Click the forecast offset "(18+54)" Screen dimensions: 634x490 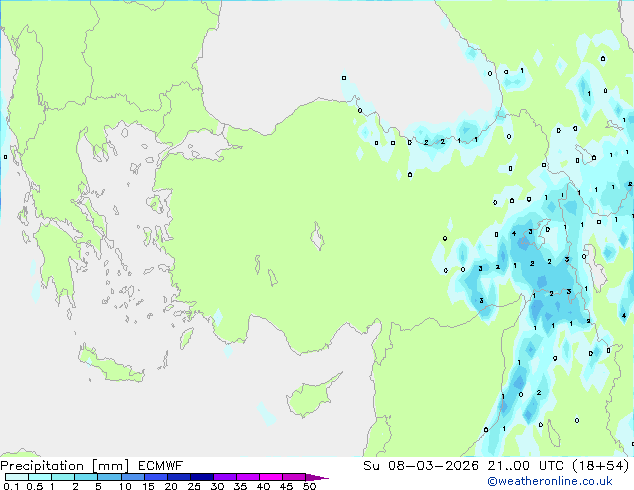(601, 466)
